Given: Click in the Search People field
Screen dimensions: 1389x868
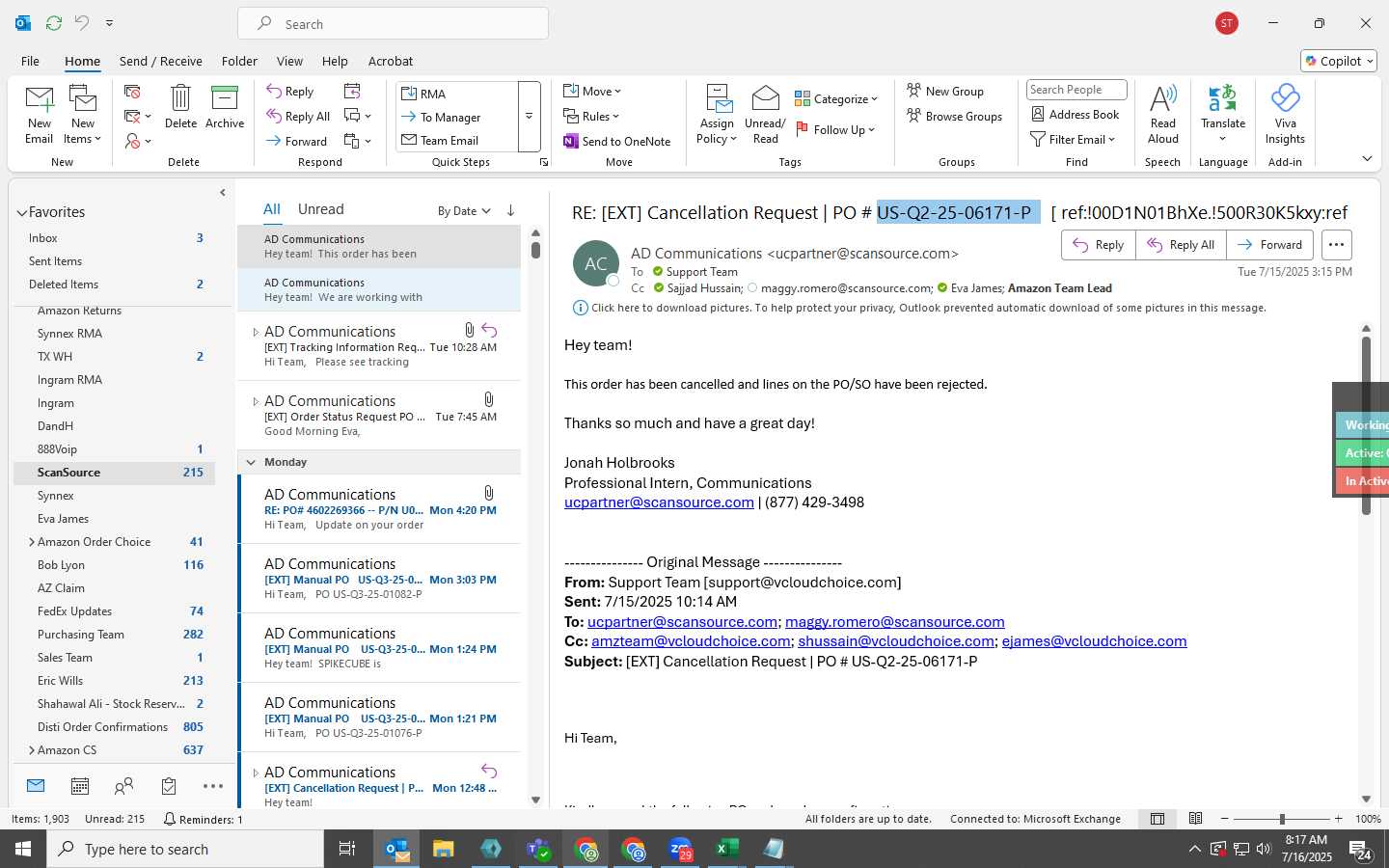Looking at the screenshot, I should pos(1076,90).
